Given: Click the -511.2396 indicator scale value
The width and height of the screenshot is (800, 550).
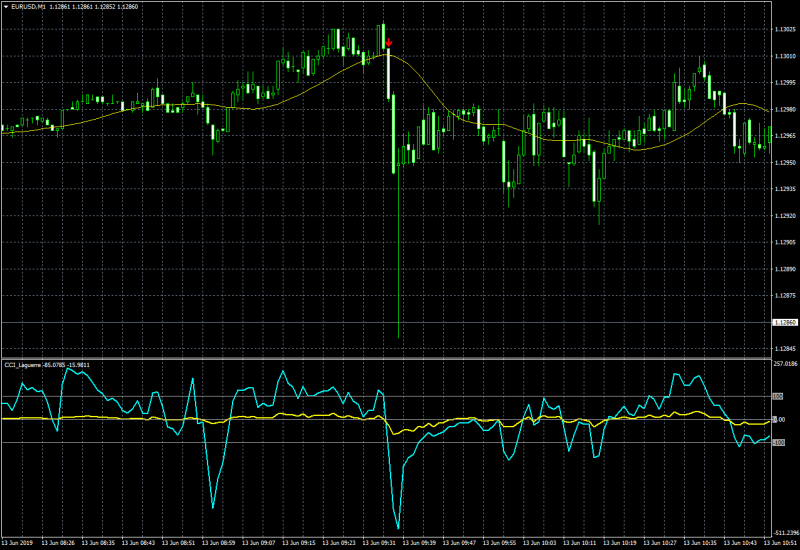Looking at the screenshot, I should click(786, 533).
